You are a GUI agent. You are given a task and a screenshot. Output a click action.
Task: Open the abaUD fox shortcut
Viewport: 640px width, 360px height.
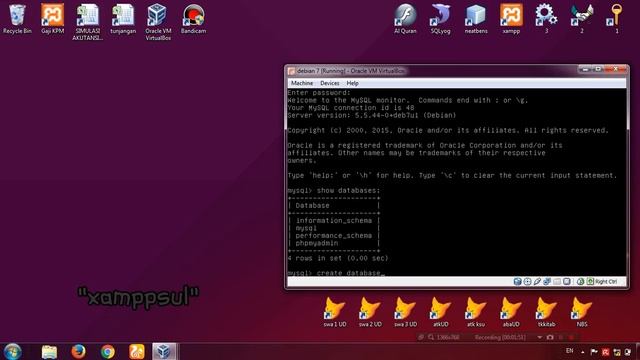click(511, 312)
